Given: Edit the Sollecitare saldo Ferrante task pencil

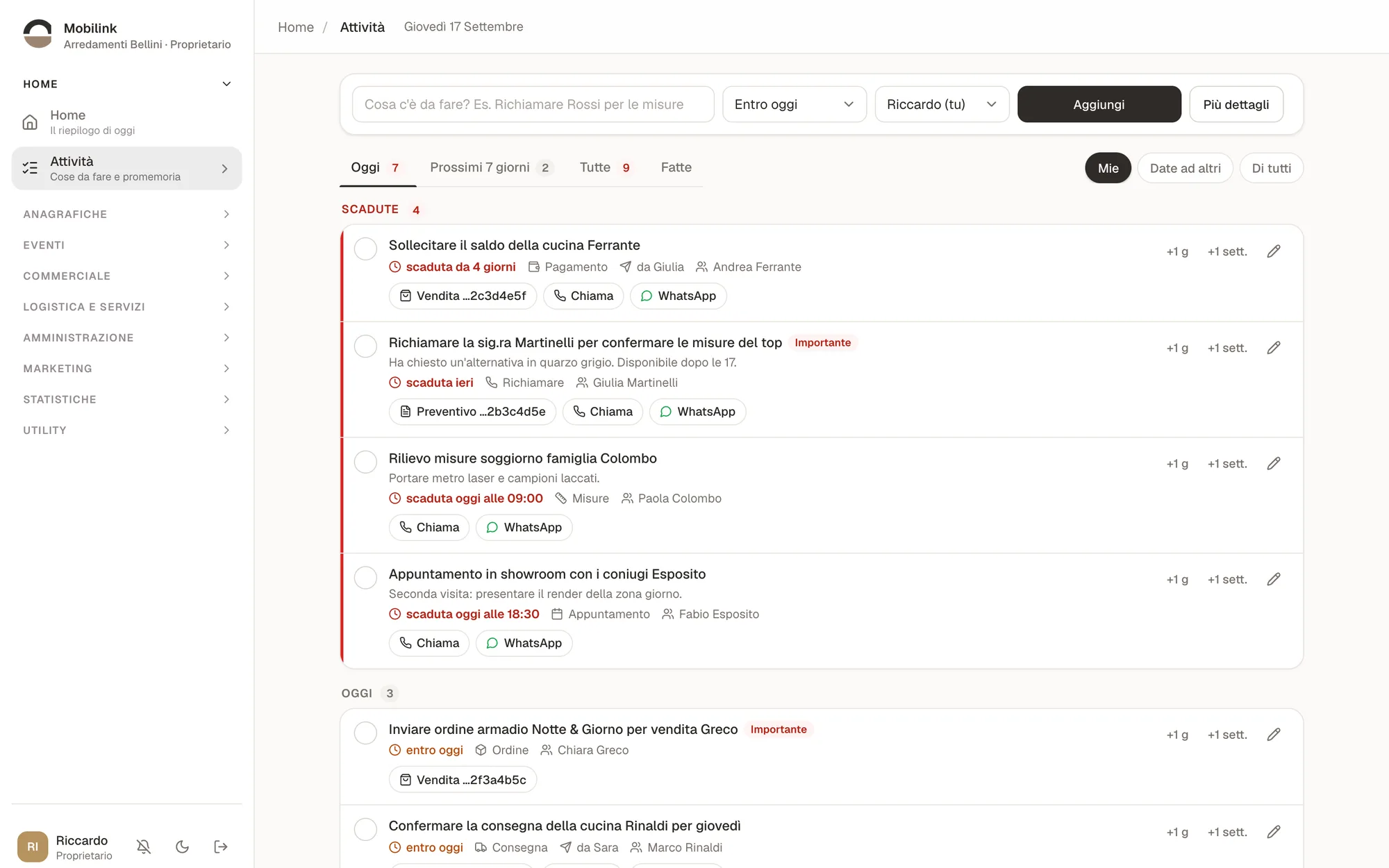Looking at the screenshot, I should [1274, 251].
